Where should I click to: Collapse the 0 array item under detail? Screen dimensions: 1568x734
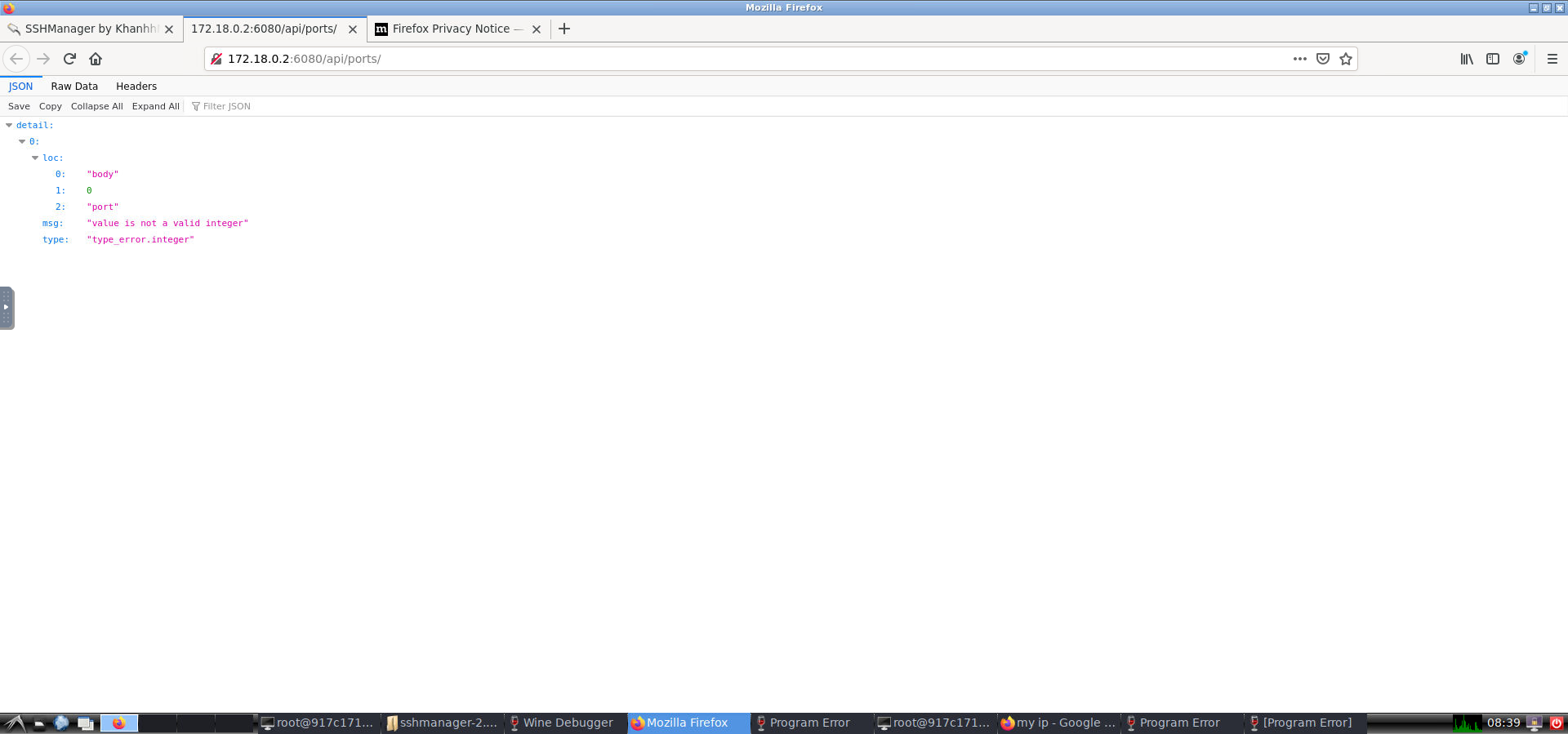click(x=22, y=141)
